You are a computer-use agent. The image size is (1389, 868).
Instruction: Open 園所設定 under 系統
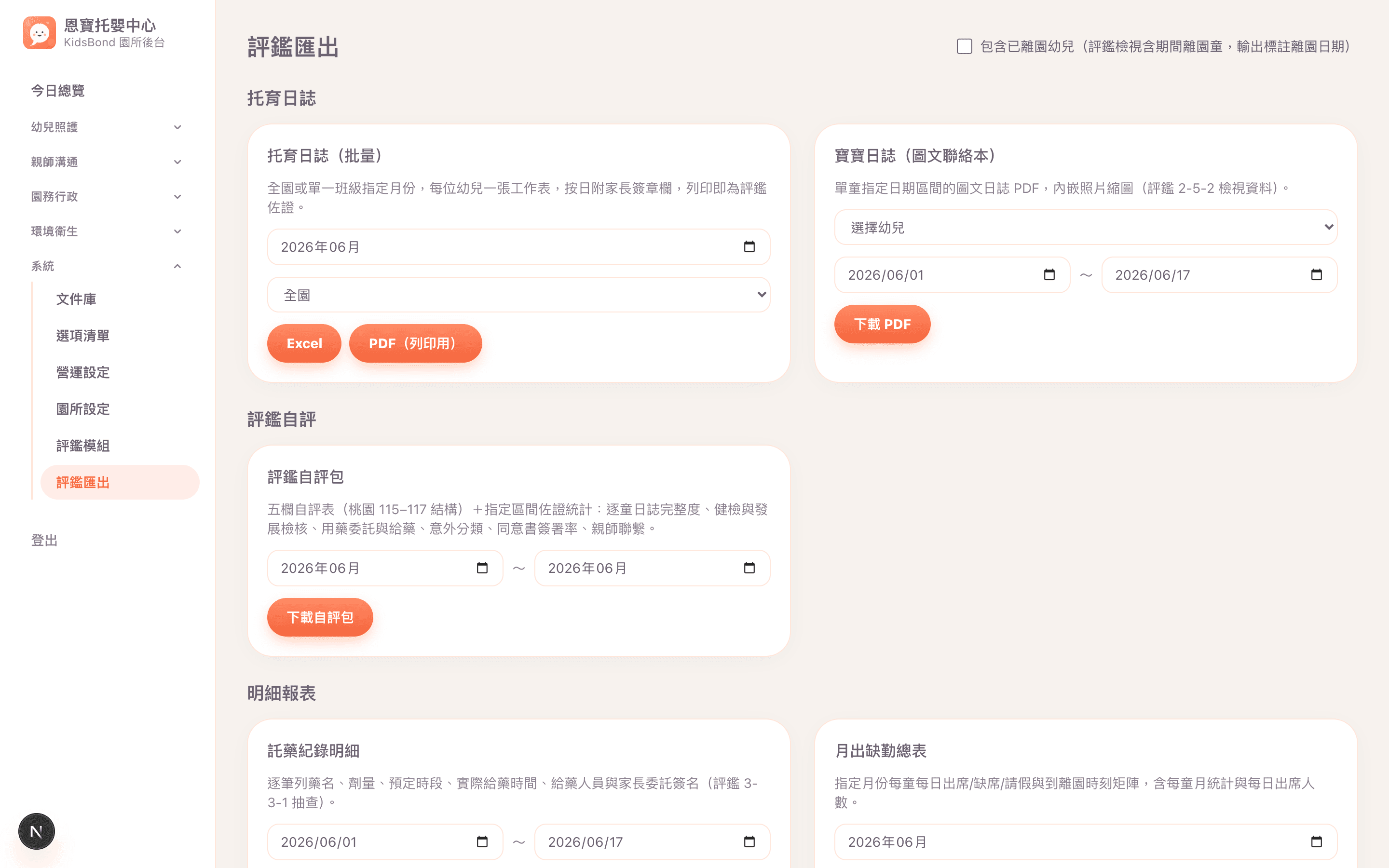(82, 409)
